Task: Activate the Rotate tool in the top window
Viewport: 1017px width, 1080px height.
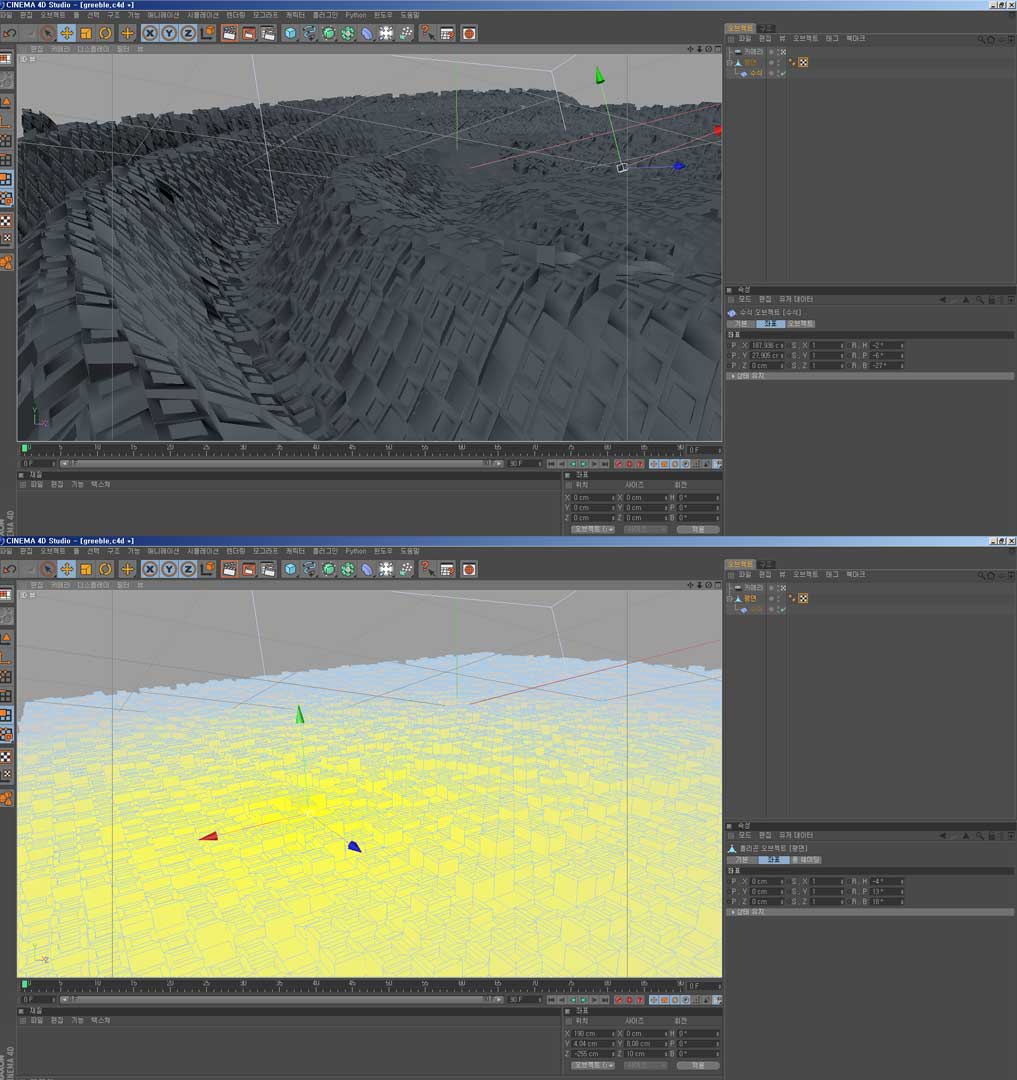Action: coord(105,33)
